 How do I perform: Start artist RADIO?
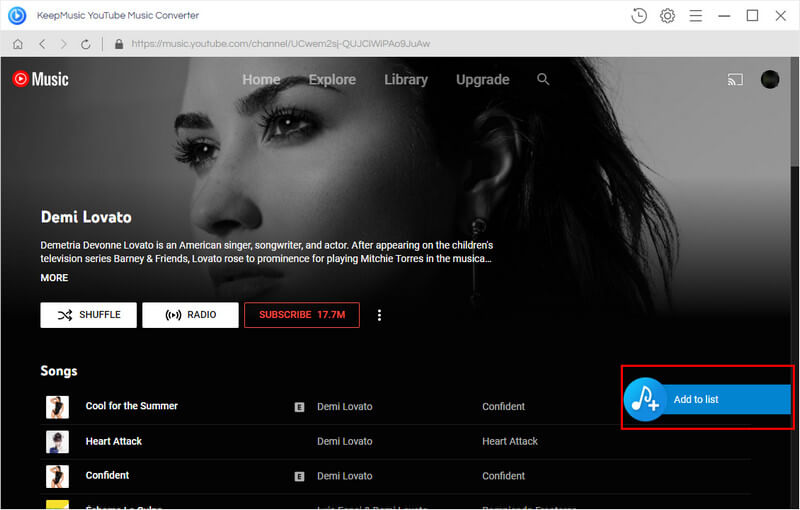(x=190, y=315)
